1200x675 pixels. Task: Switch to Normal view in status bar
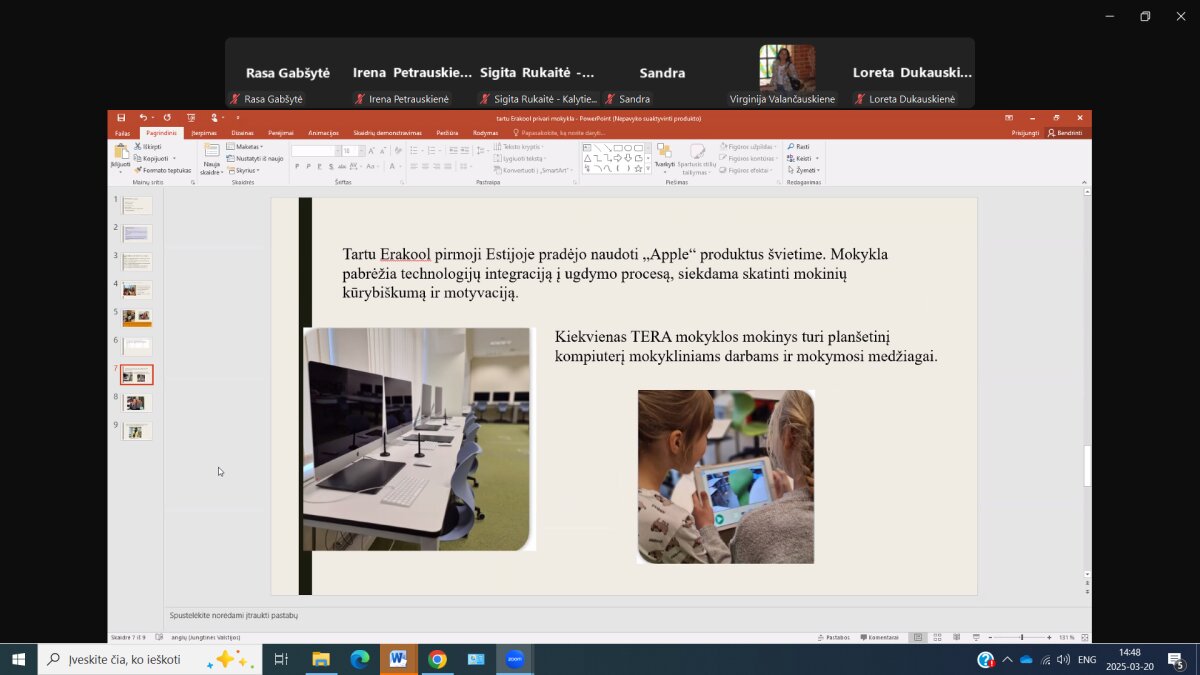point(918,637)
